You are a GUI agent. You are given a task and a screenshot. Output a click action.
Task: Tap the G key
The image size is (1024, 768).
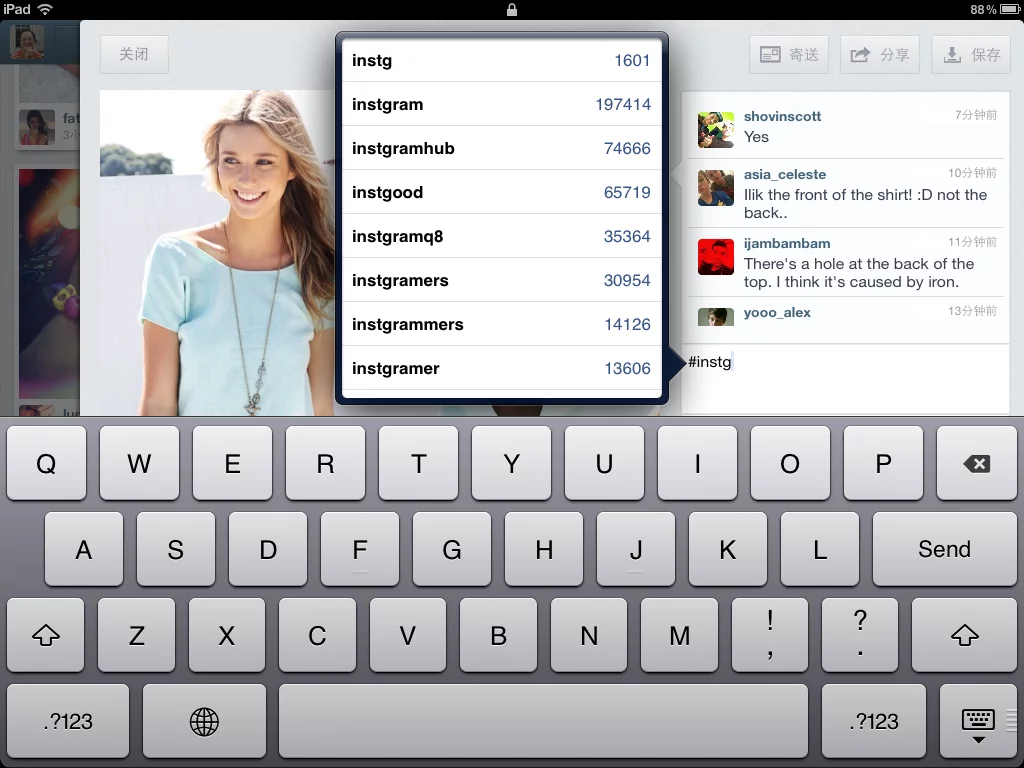(x=452, y=549)
